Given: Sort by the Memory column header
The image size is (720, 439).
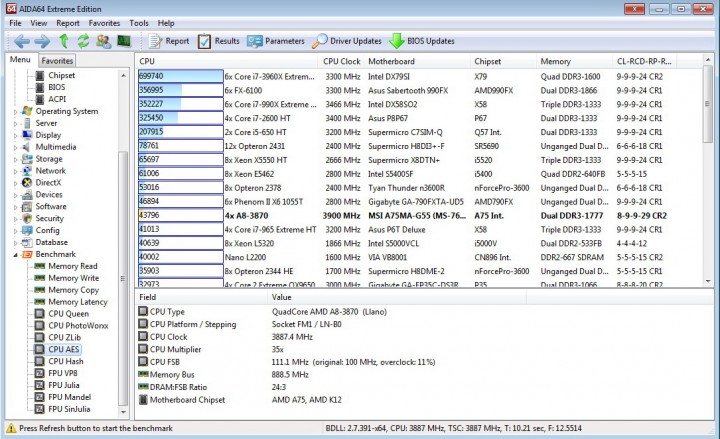Looking at the screenshot, I should click(574, 61).
